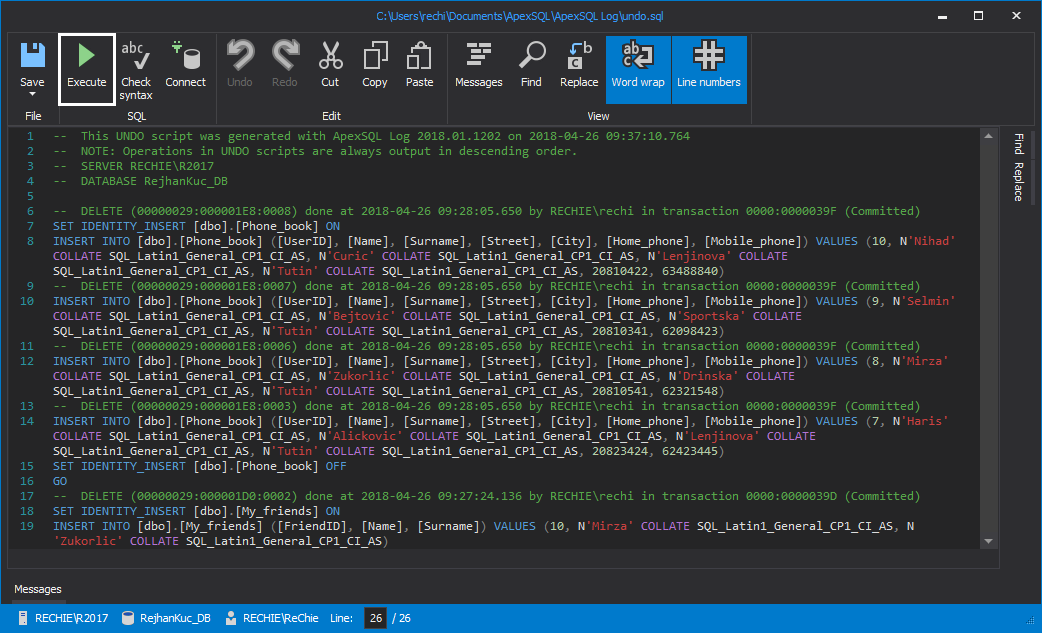1042x633 pixels.
Task: Toggle the Word wrap option
Action: (638, 68)
